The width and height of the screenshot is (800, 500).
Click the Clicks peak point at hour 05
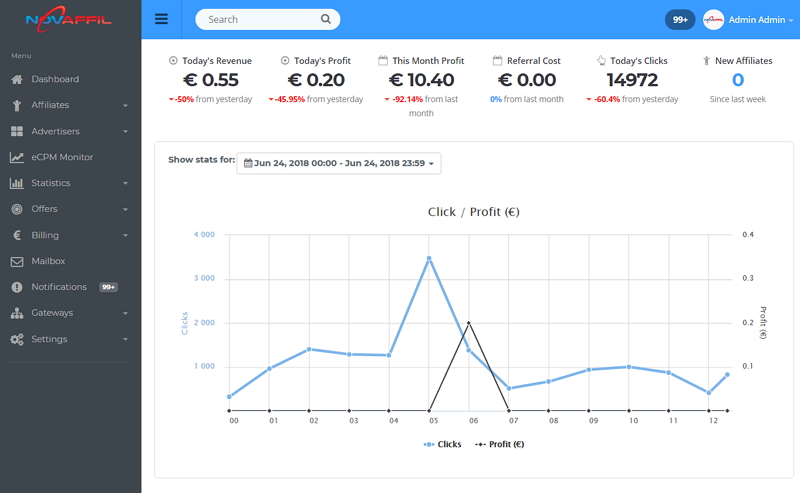tap(429, 259)
